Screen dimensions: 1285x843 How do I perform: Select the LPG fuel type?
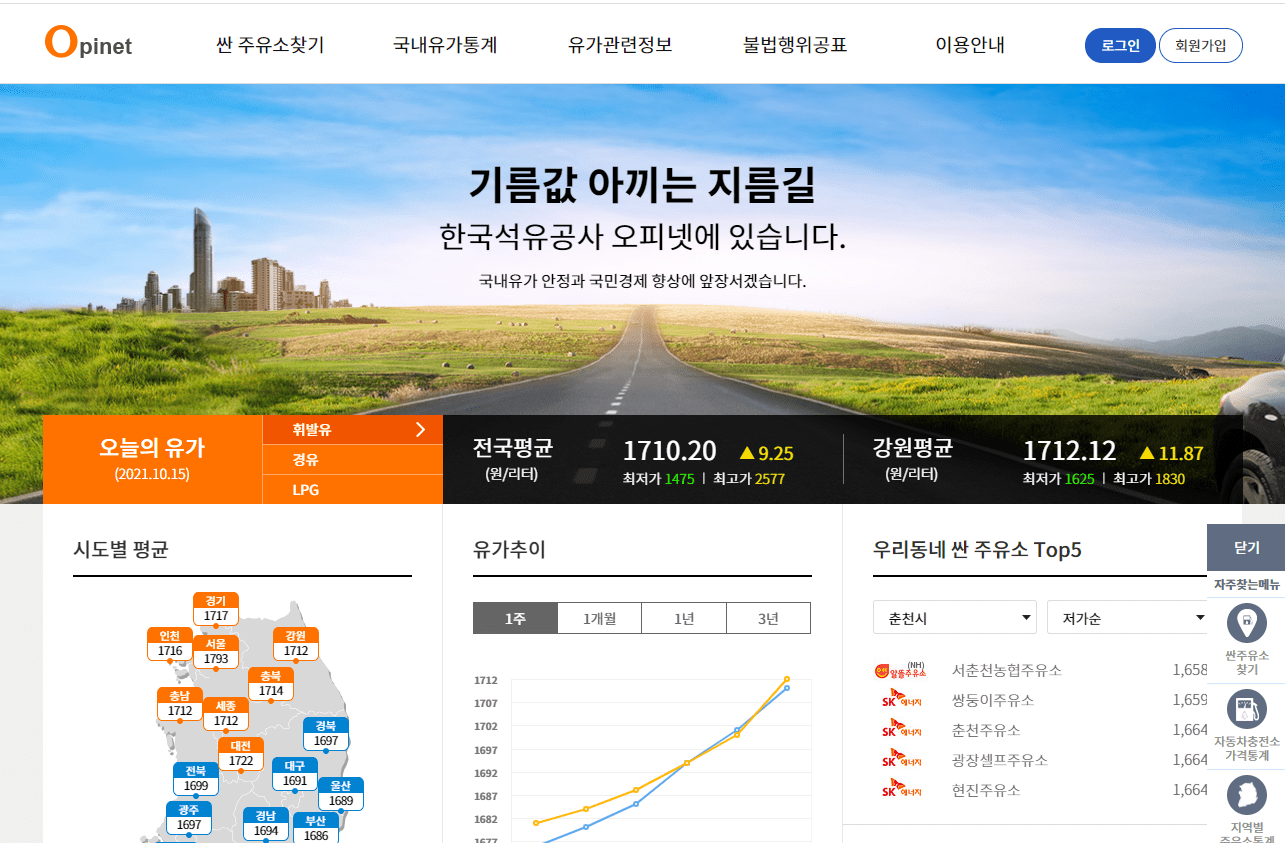[352, 490]
